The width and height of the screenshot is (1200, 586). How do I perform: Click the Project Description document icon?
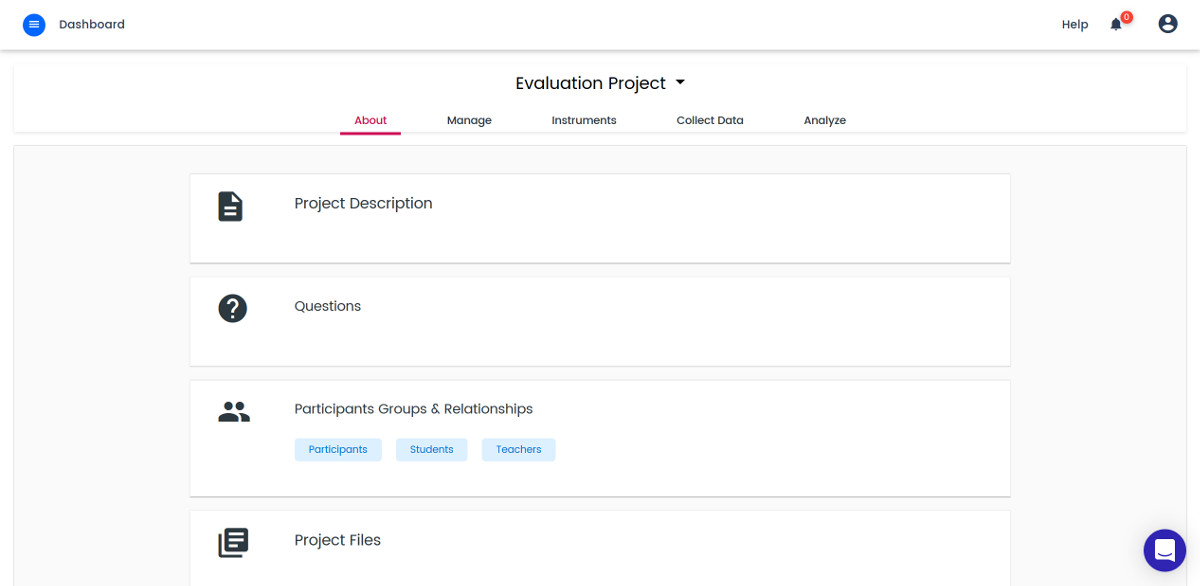231,207
